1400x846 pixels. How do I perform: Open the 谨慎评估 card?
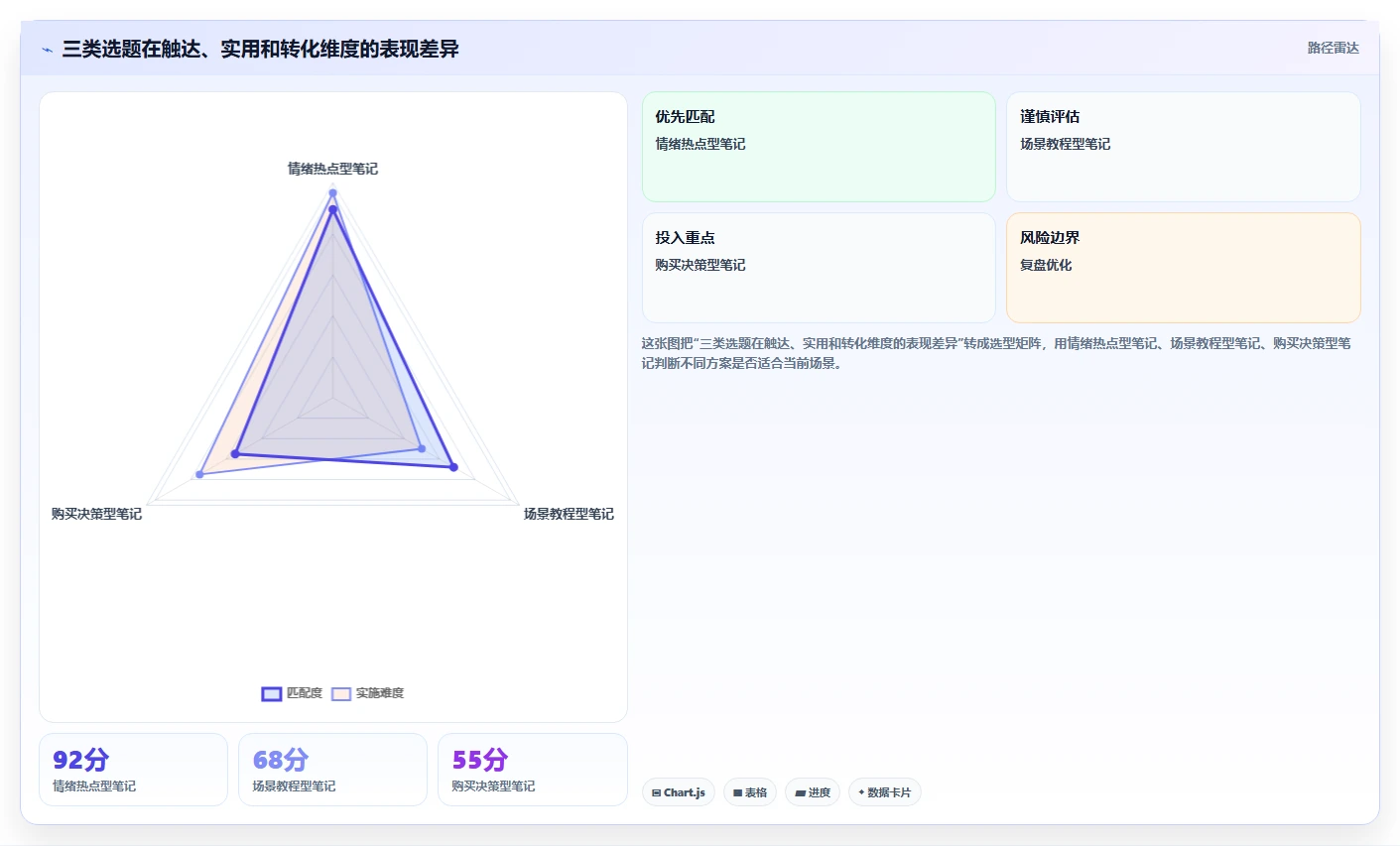tap(1183, 147)
